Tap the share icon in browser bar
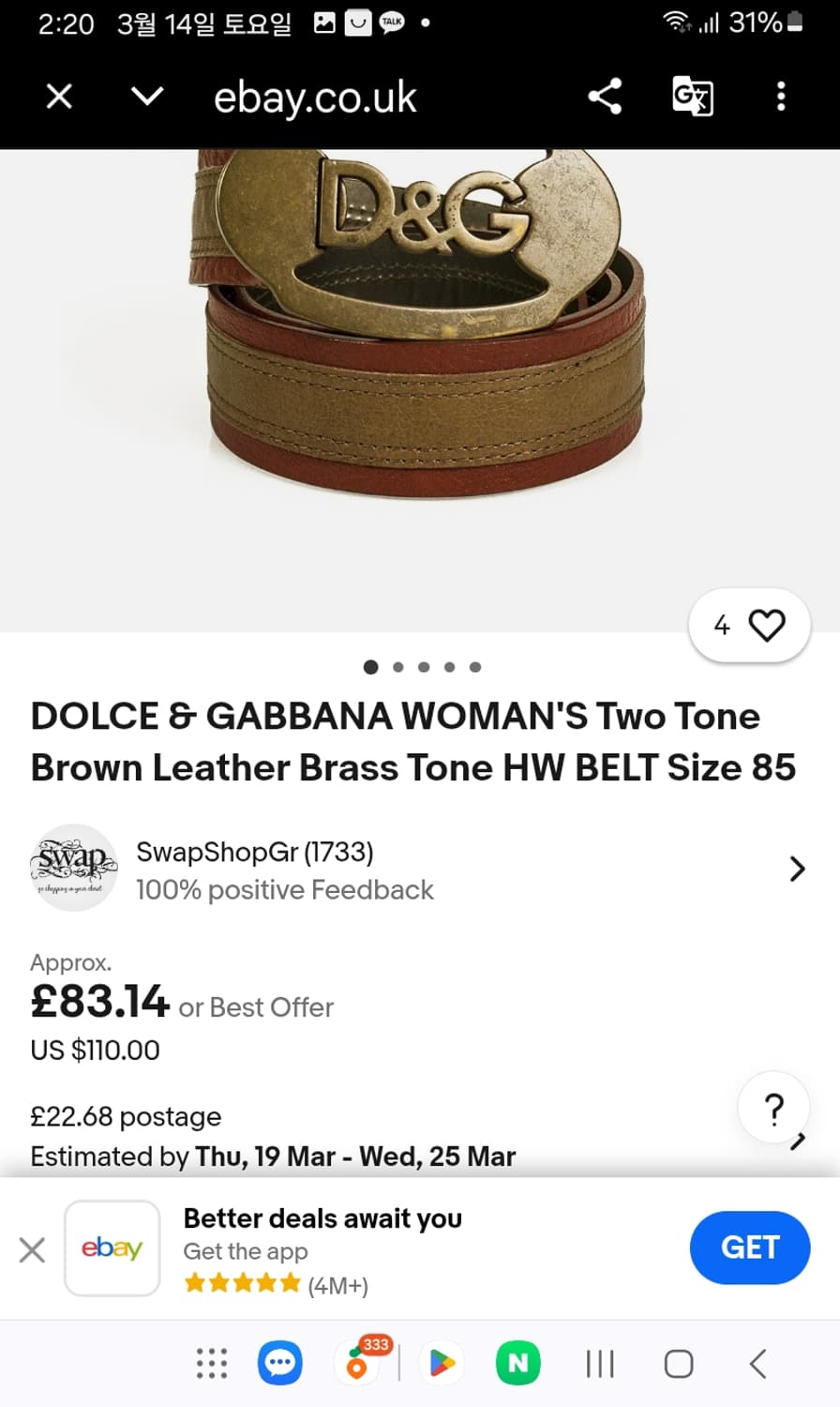The height and width of the screenshot is (1407, 840). click(x=605, y=97)
